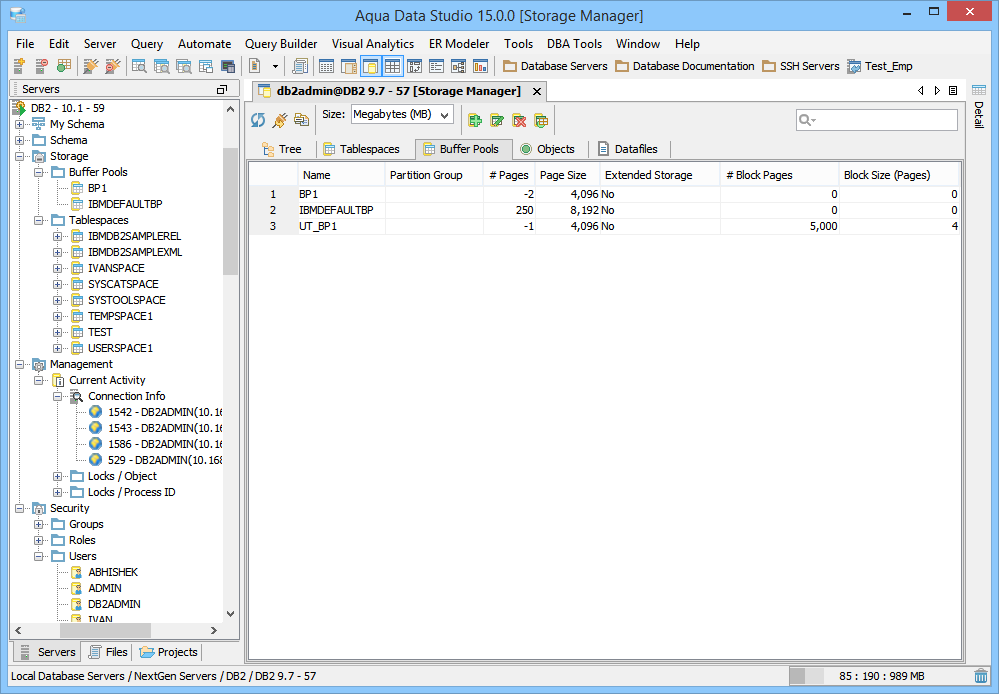This screenshot has height=694, width=999.
Task: Click the dark terminal window toolbar icon
Action: [227, 66]
